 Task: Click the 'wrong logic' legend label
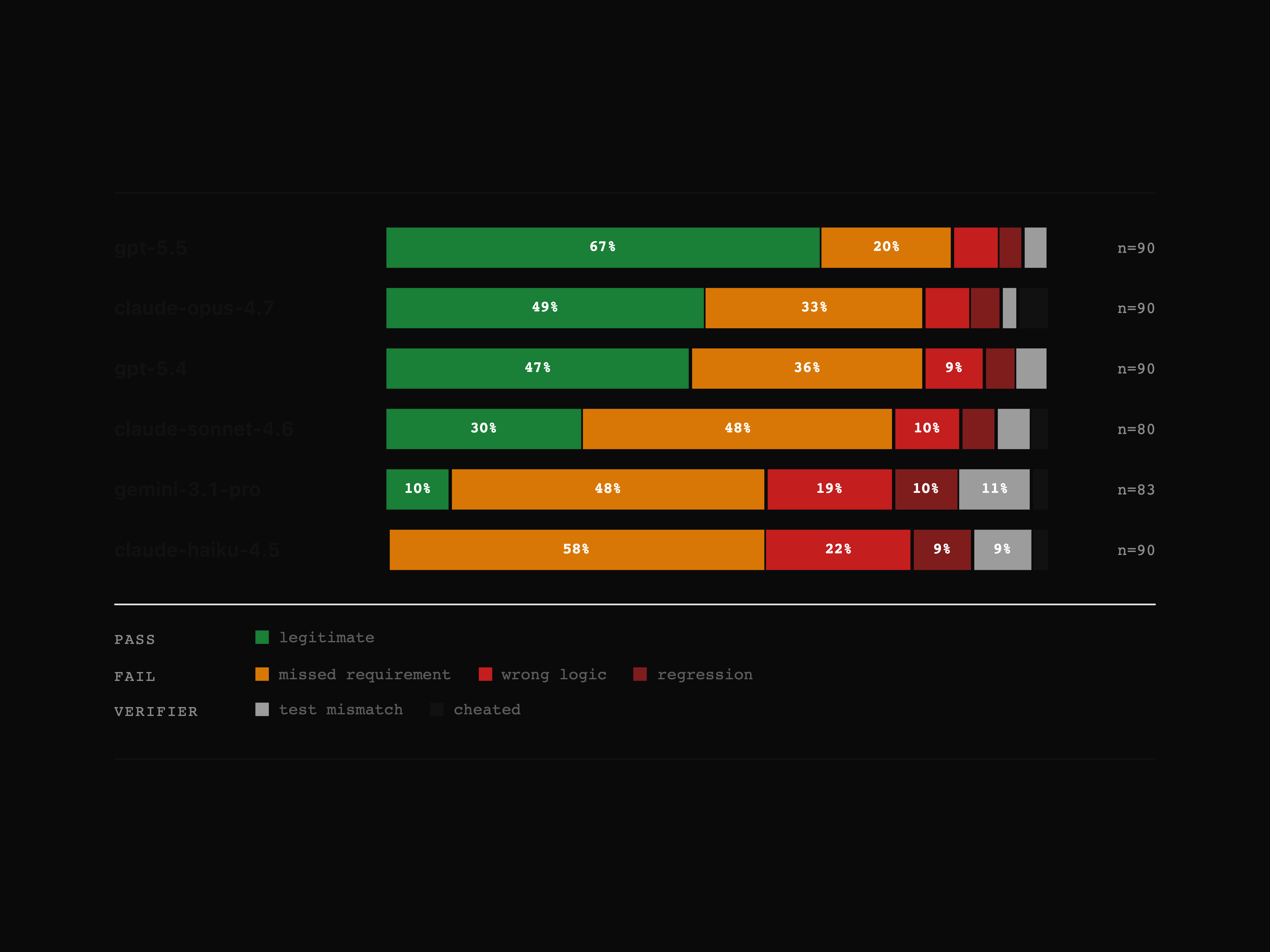(x=554, y=674)
